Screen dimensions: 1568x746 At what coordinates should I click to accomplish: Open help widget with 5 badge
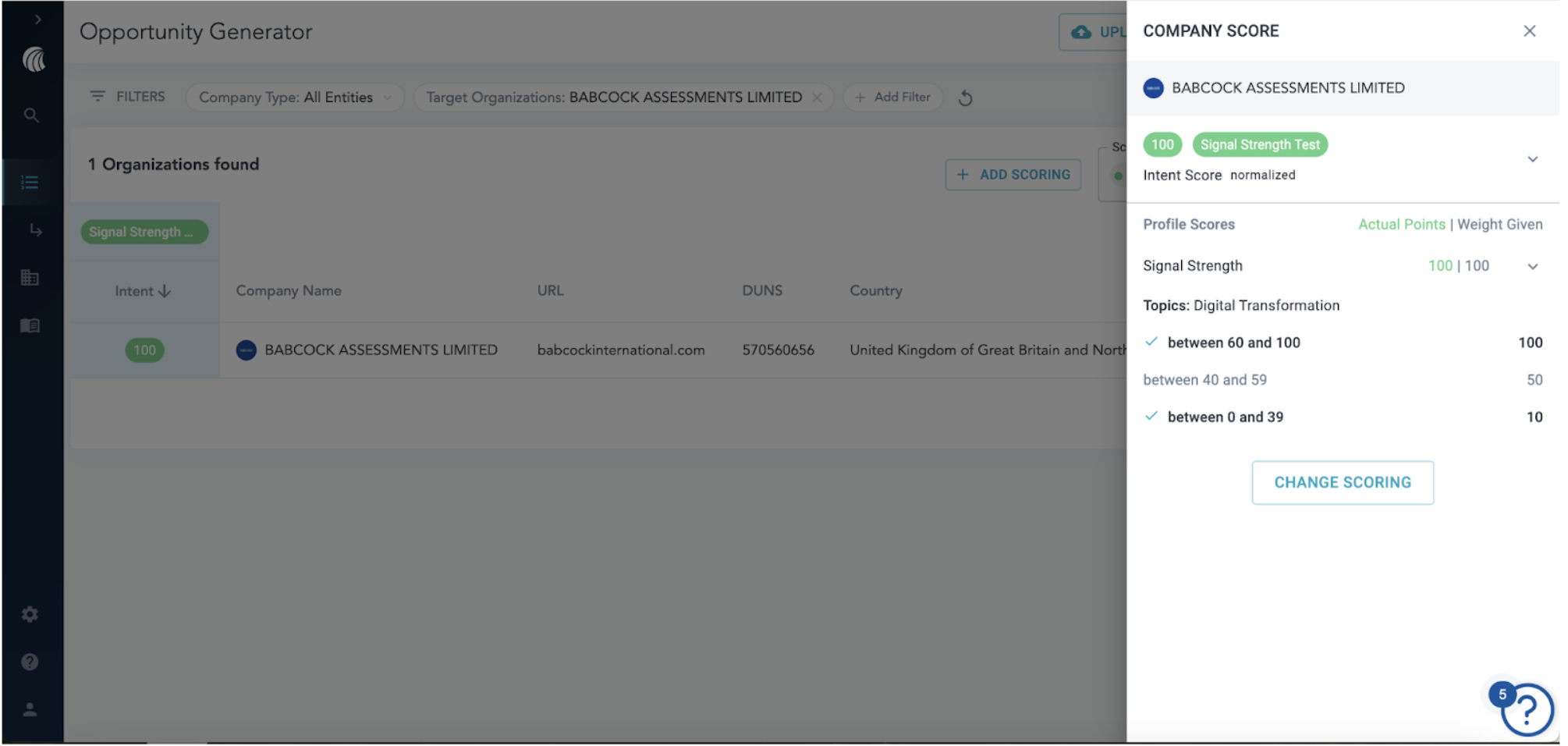click(x=1525, y=709)
